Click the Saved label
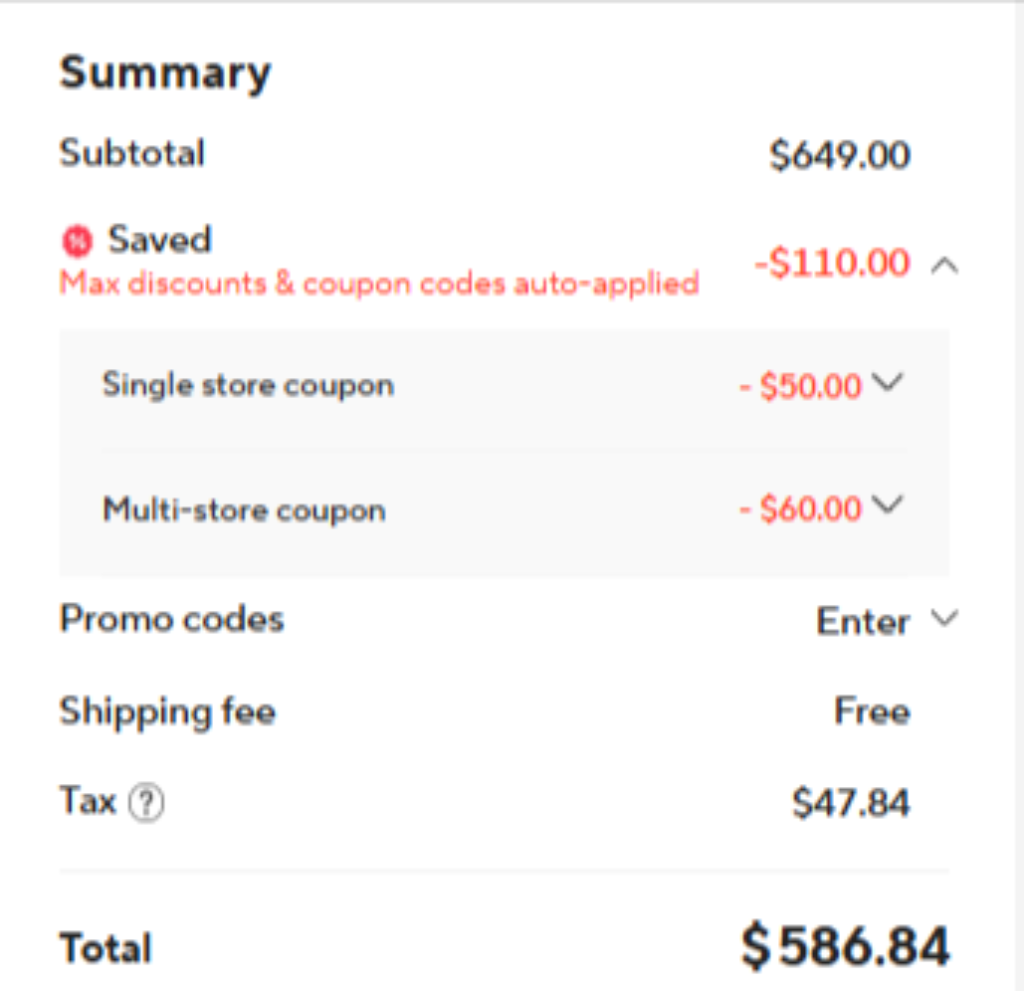This screenshot has width=1024, height=991. pos(160,239)
